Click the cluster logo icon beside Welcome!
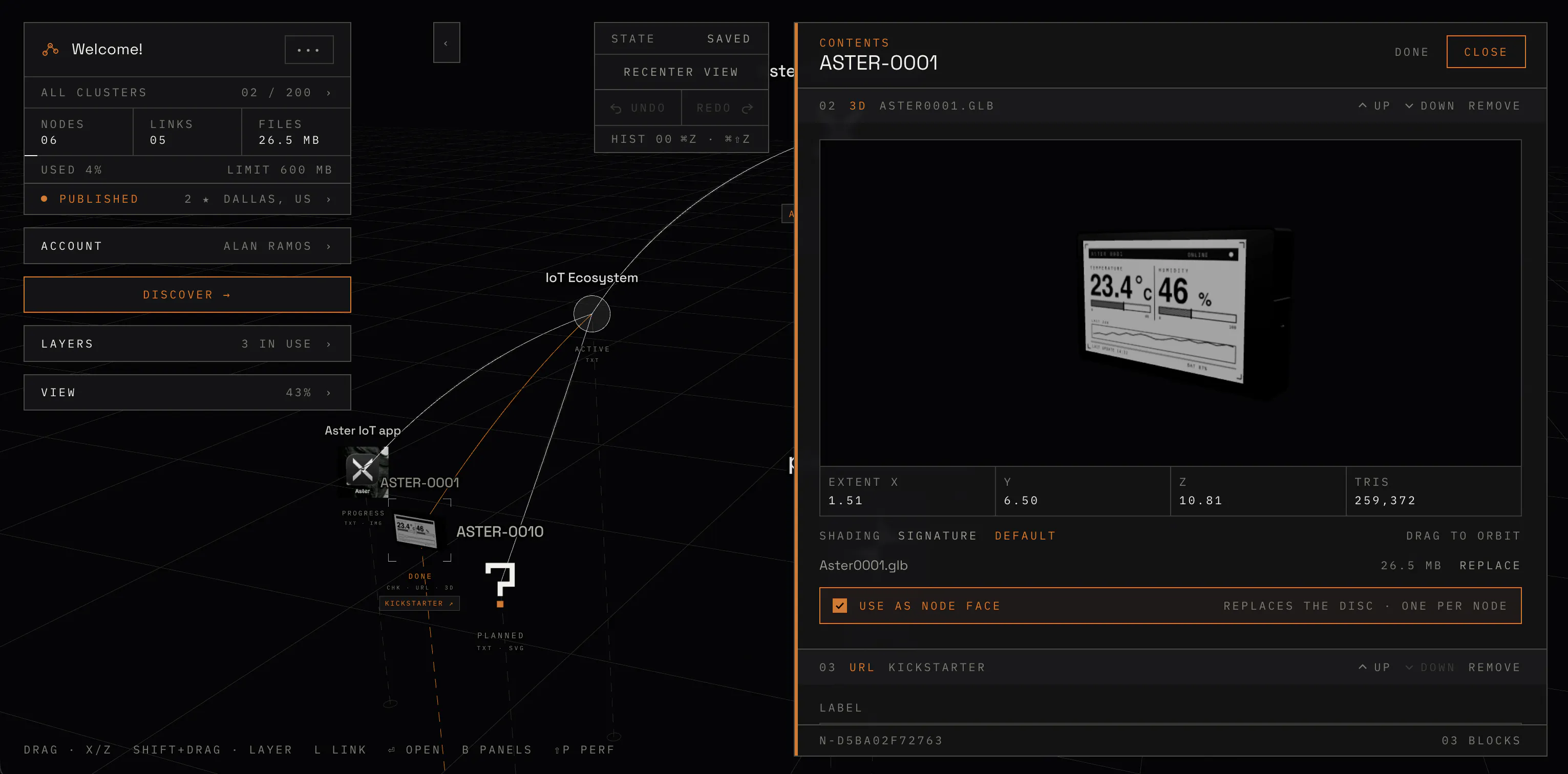The image size is (1568, 774). point(51,49)
